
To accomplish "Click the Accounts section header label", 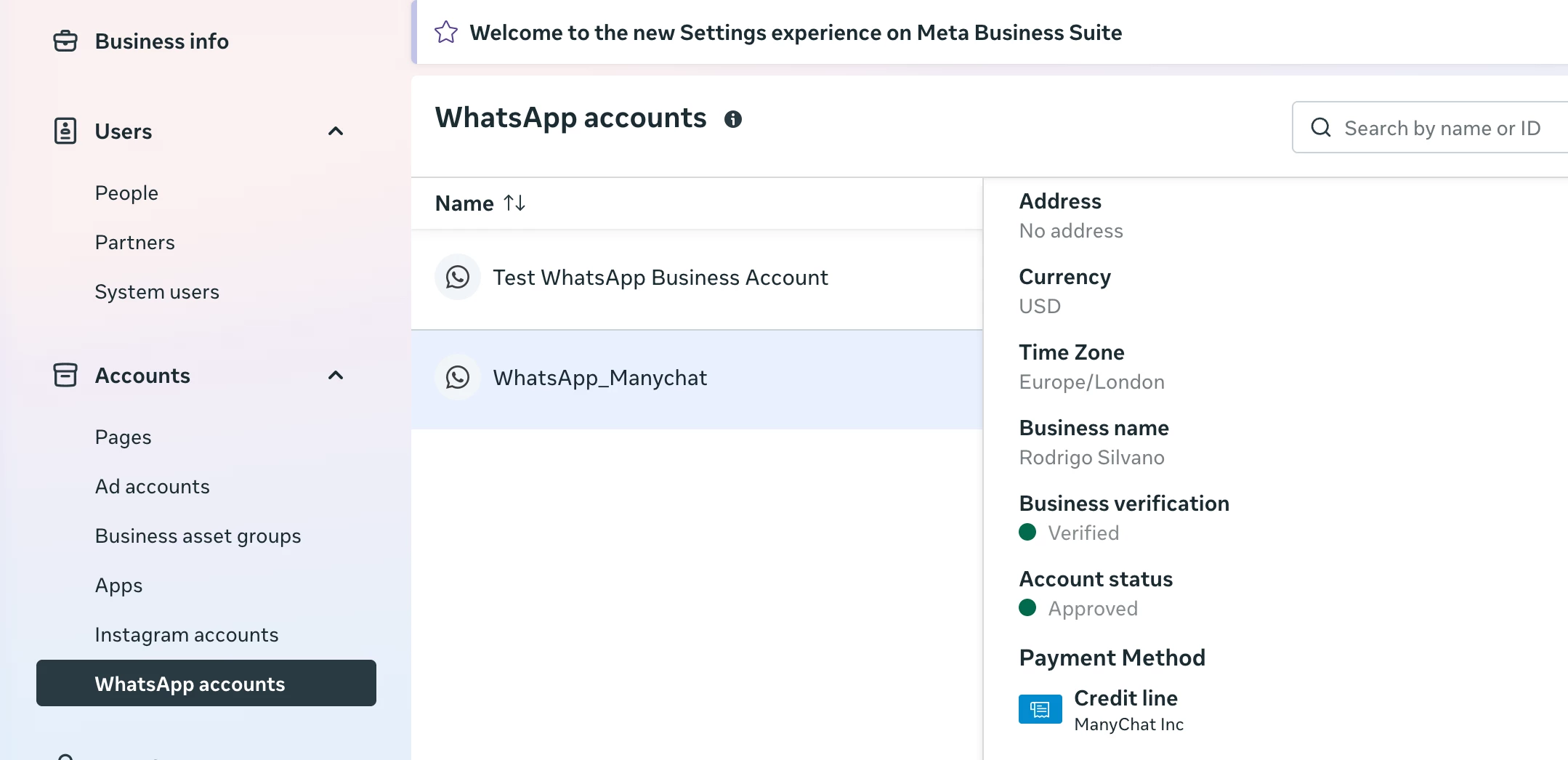I will coord(143,376).
